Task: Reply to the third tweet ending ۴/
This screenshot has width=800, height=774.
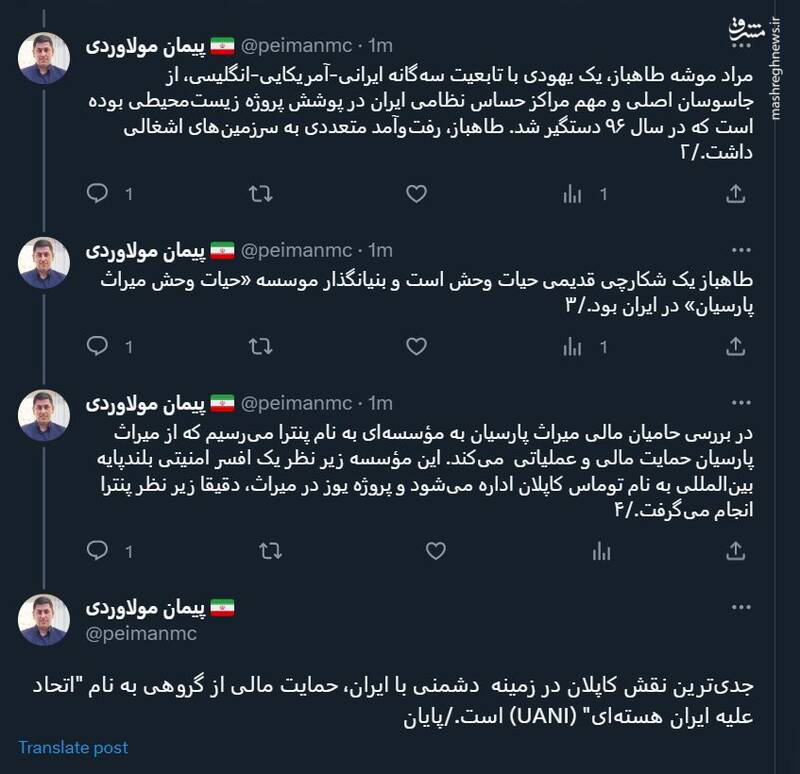Action: click(97, 550)
